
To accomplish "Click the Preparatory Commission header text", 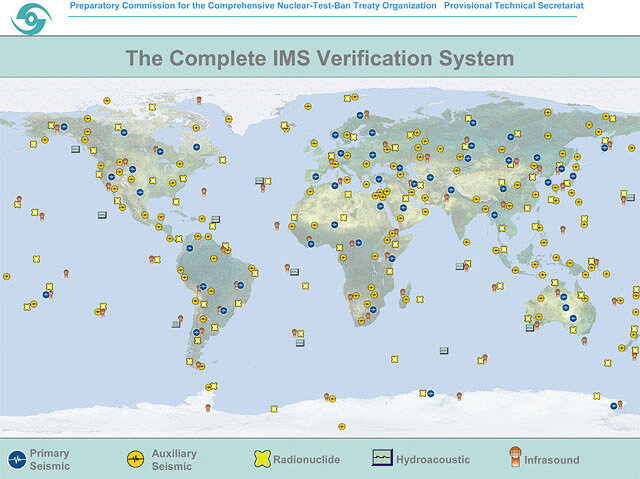I will point(253,6).
